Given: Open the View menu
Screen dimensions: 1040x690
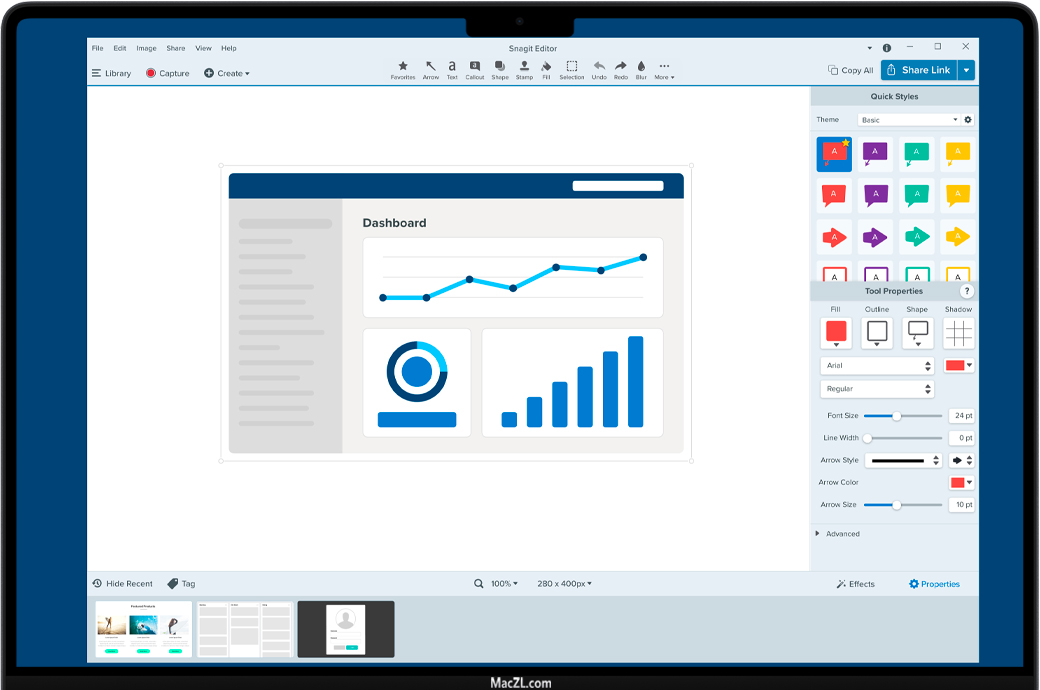Looking at the screenshot, I should point(203,48).
